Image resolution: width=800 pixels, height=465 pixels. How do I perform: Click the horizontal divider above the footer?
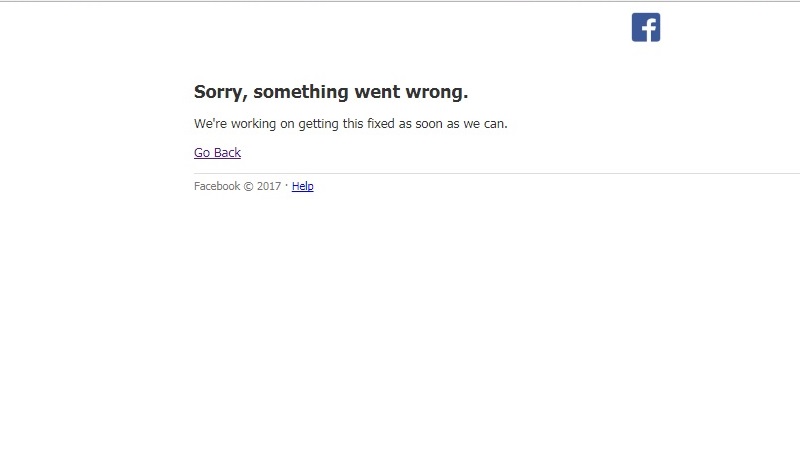click(x=497, y=174)
